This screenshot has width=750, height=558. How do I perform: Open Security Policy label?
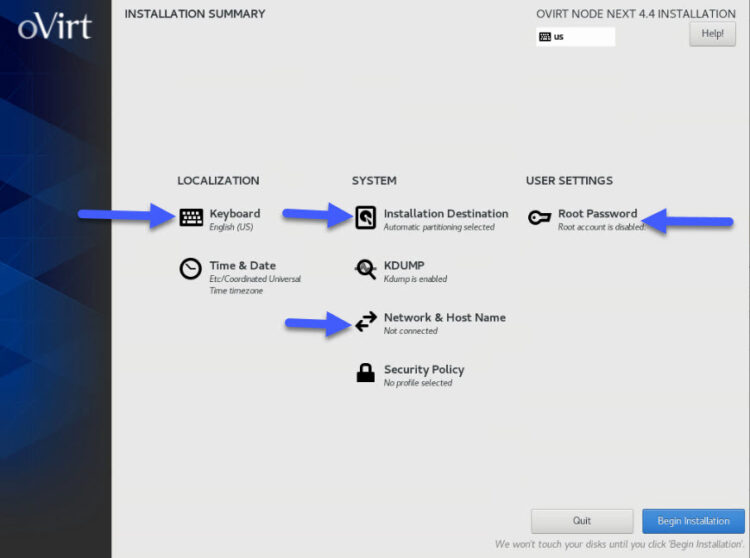424,370
